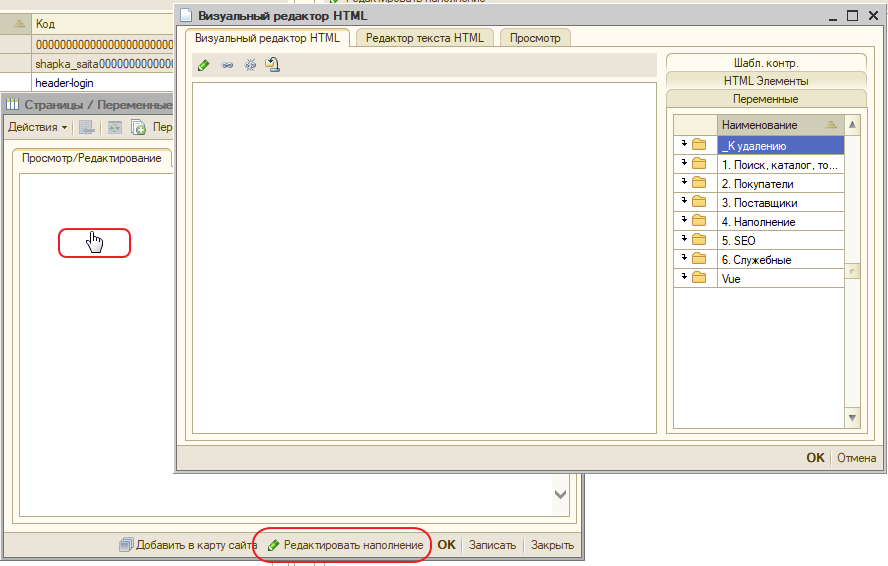Screen dimensions: 888x566
Task: Click the insert link chain icon
Action: pos(227,65)
